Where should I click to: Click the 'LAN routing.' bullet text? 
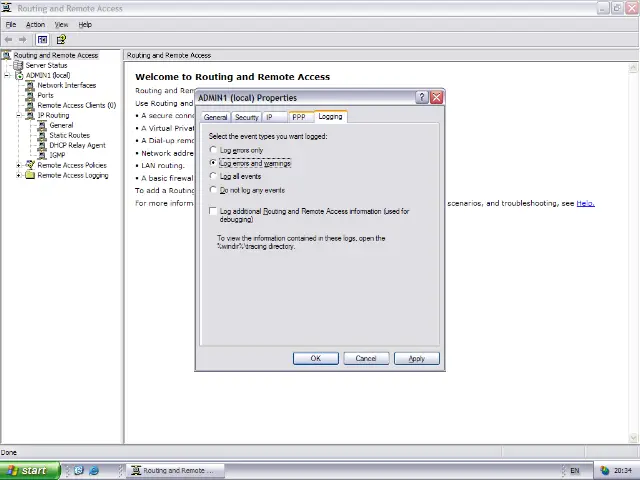tap(163, 165)
